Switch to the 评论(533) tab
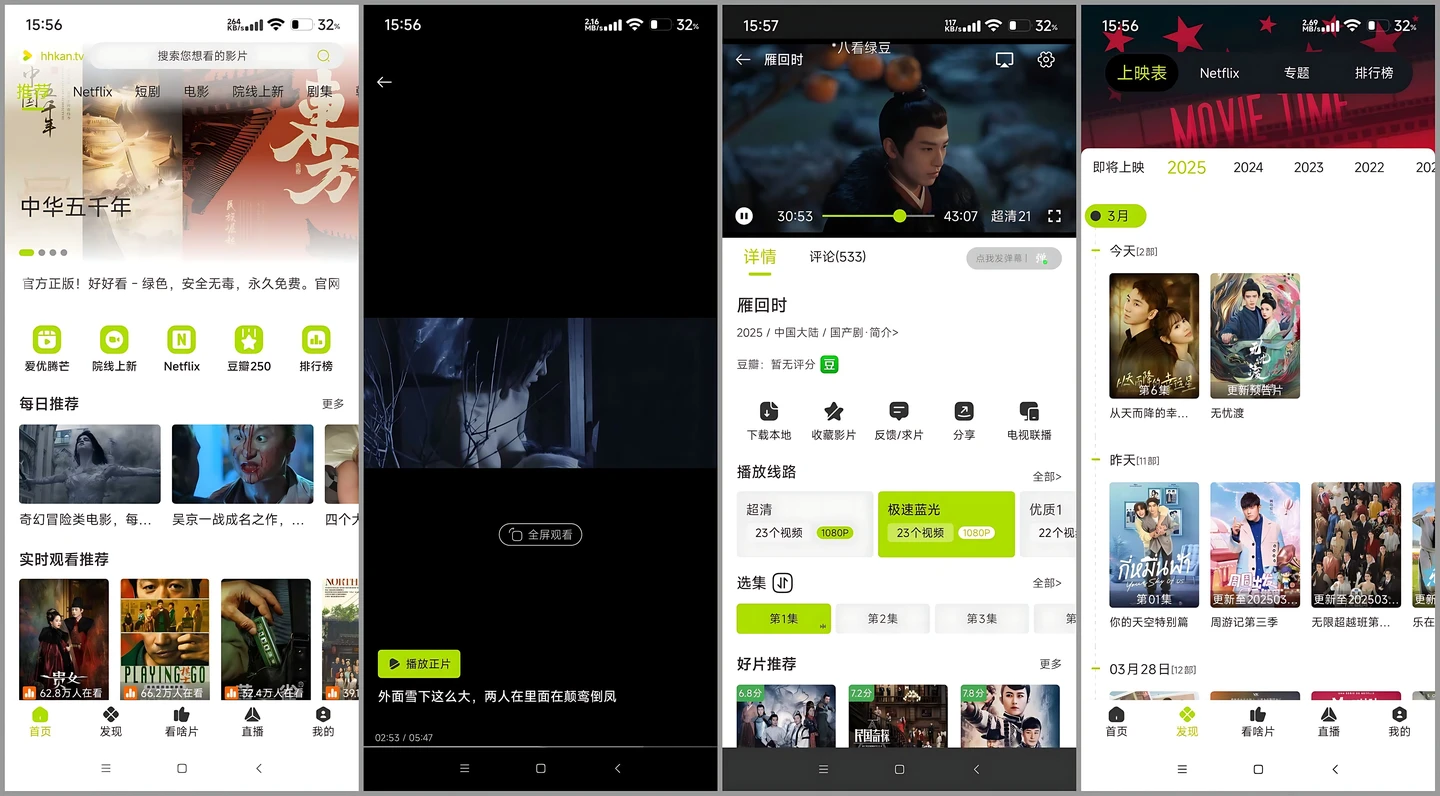 837,257
